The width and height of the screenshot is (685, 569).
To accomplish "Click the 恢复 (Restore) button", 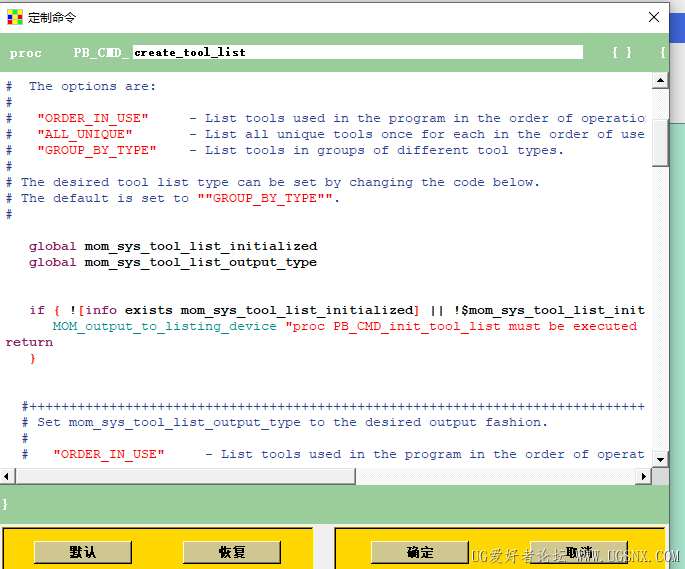I will [232, 552].
